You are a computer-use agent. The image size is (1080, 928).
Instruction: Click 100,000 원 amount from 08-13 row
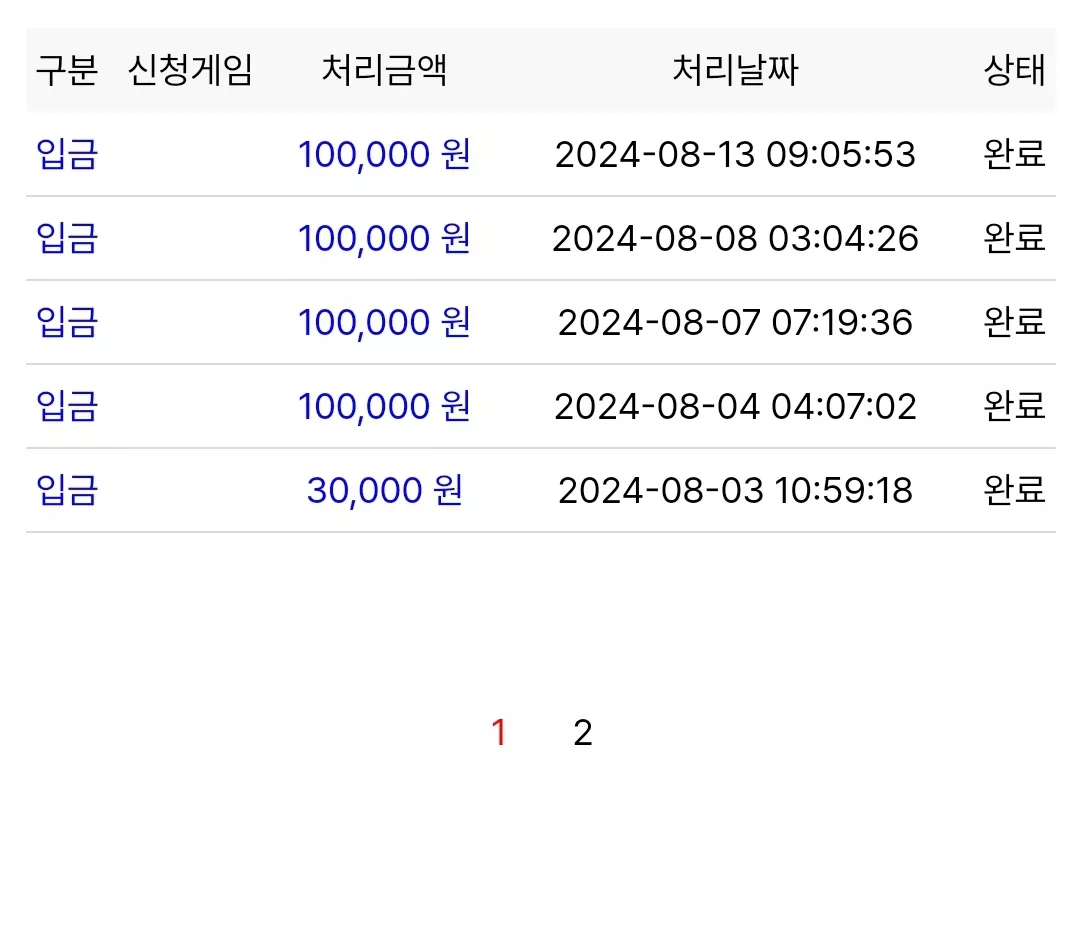(384, 154)
